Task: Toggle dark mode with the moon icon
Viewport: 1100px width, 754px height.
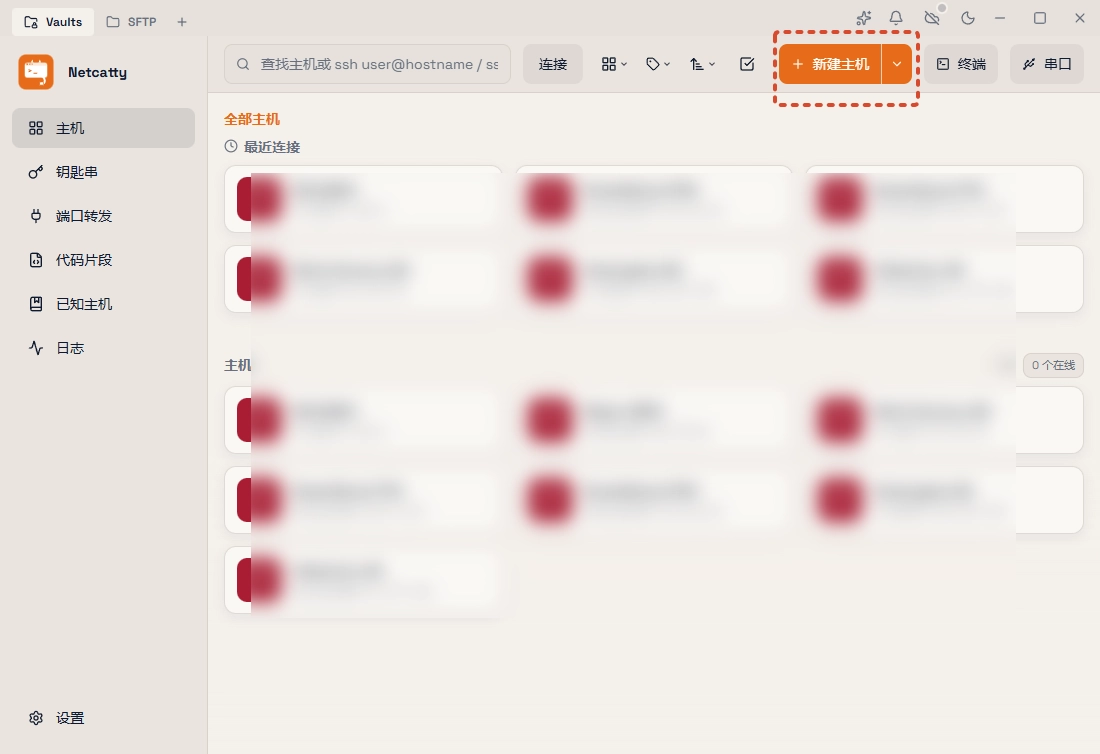Action: point(967,18)
